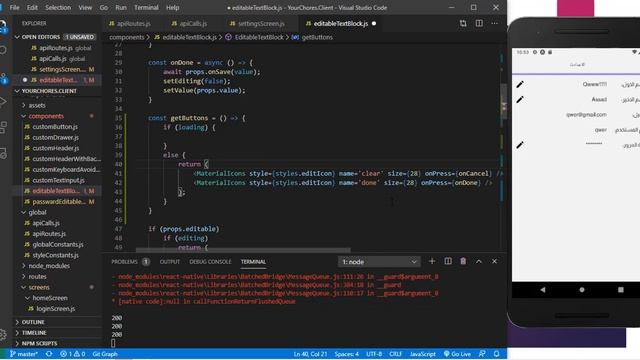Viewport: 640px width, 360px height.
Task: Click the Open Changes compare icon
Action: coord(463,24)
